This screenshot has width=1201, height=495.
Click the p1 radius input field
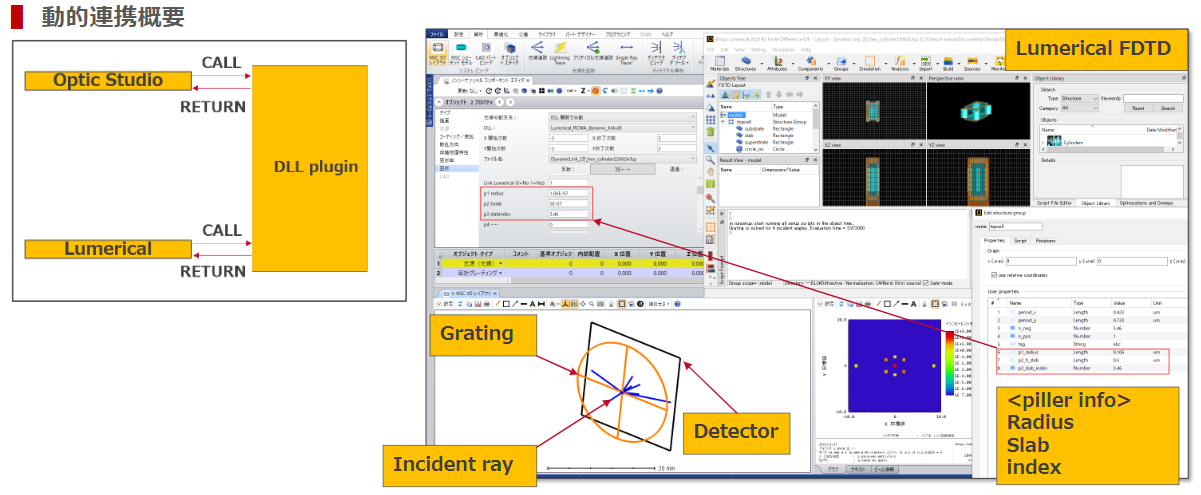click(568, 193)
